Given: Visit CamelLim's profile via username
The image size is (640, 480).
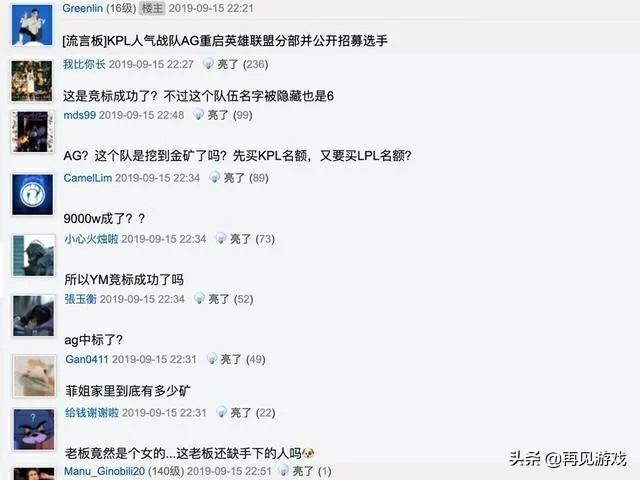Looking at the screenshot, I should tap(87, 178).
